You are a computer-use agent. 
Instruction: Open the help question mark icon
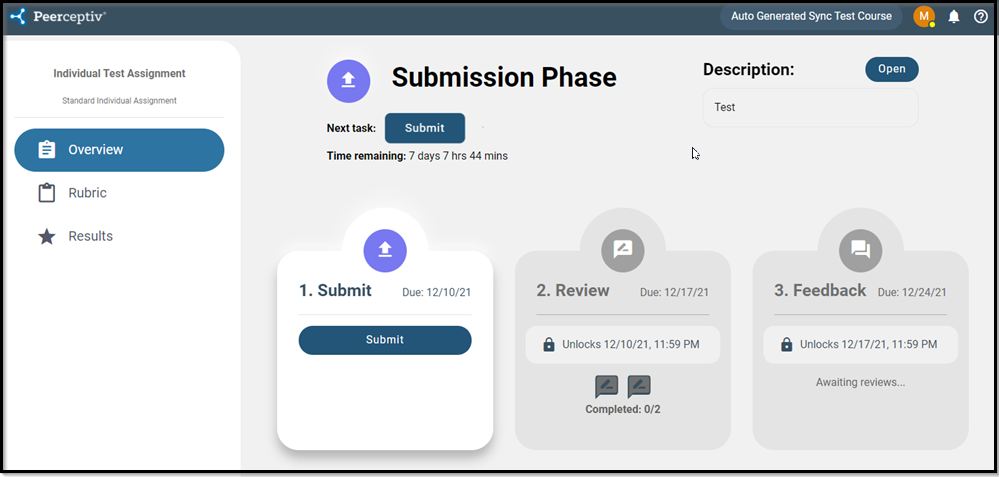(980, 16)
